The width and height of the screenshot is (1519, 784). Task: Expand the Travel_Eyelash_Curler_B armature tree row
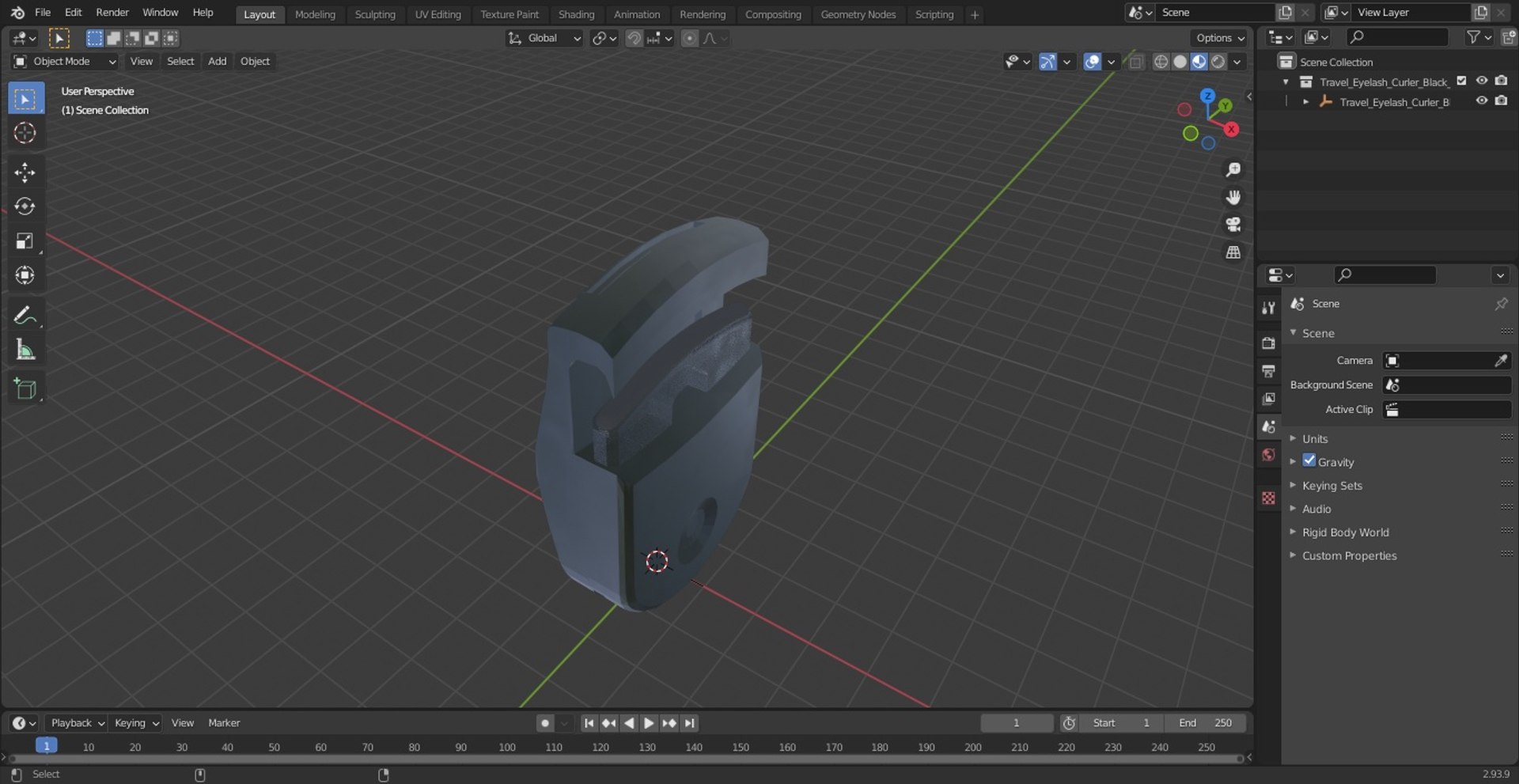1305,101
